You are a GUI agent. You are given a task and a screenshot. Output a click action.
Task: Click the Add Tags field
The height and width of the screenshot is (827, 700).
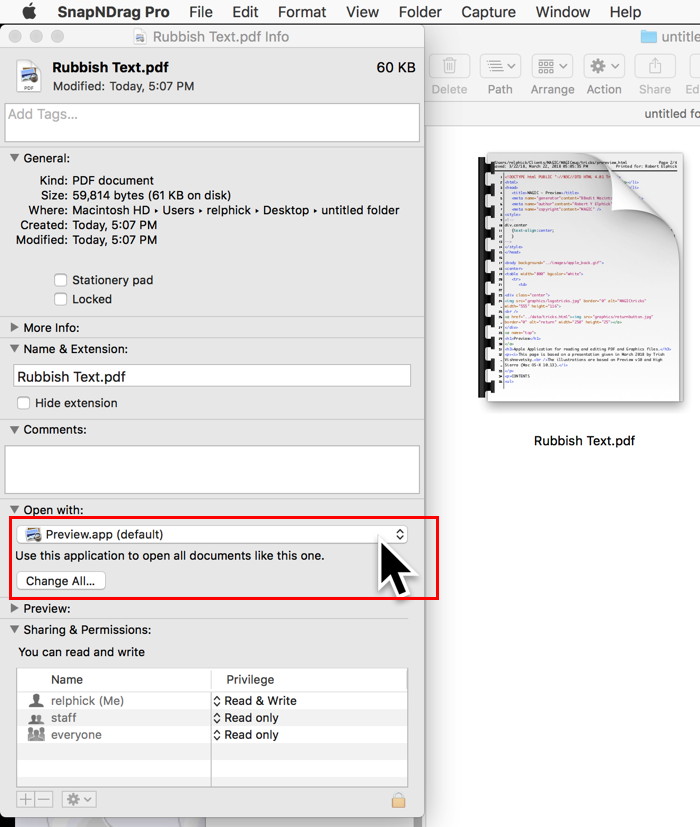(212, 122)
